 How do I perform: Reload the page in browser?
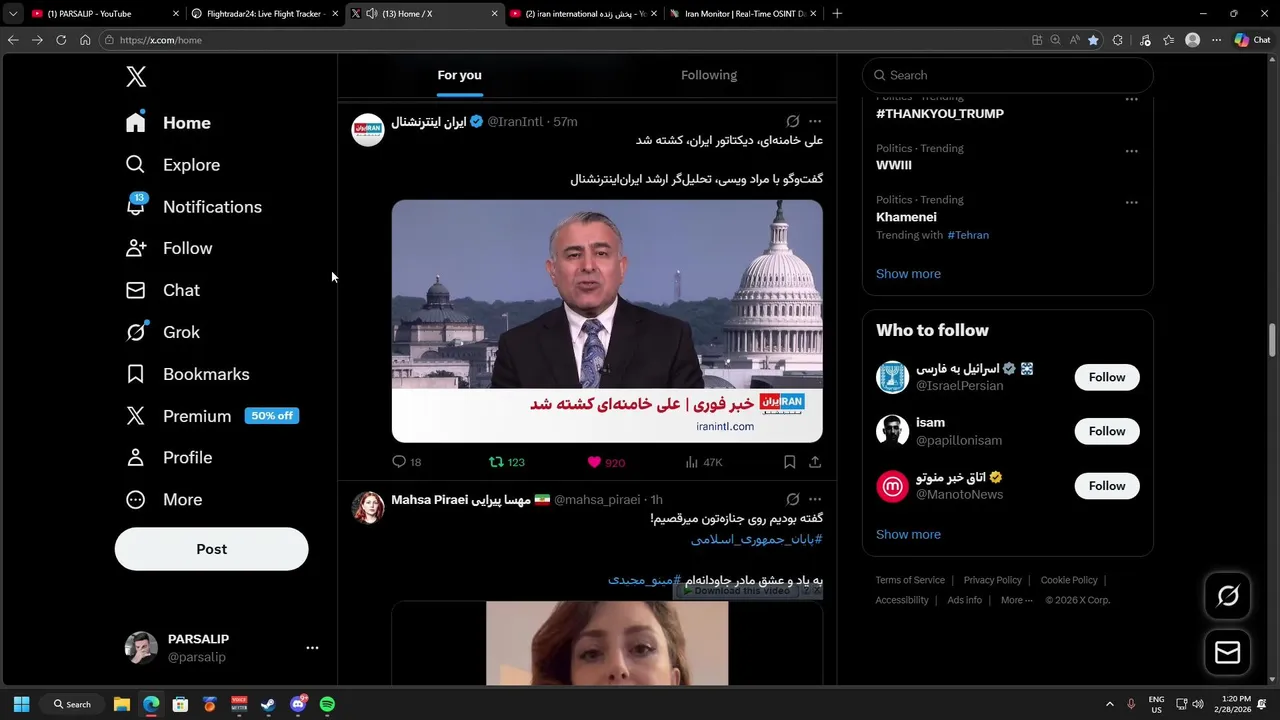[x=61, y=40]
